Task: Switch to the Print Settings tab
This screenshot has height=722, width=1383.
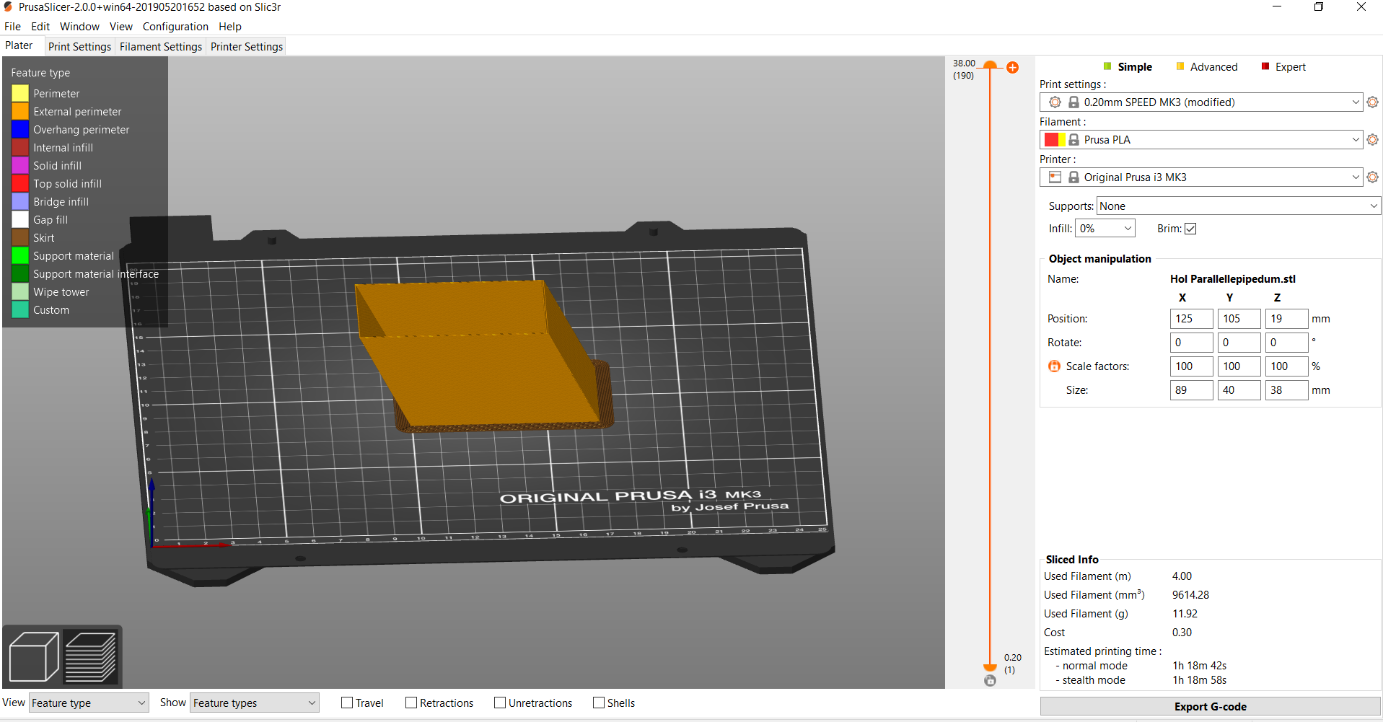Action: click(79, 46)
